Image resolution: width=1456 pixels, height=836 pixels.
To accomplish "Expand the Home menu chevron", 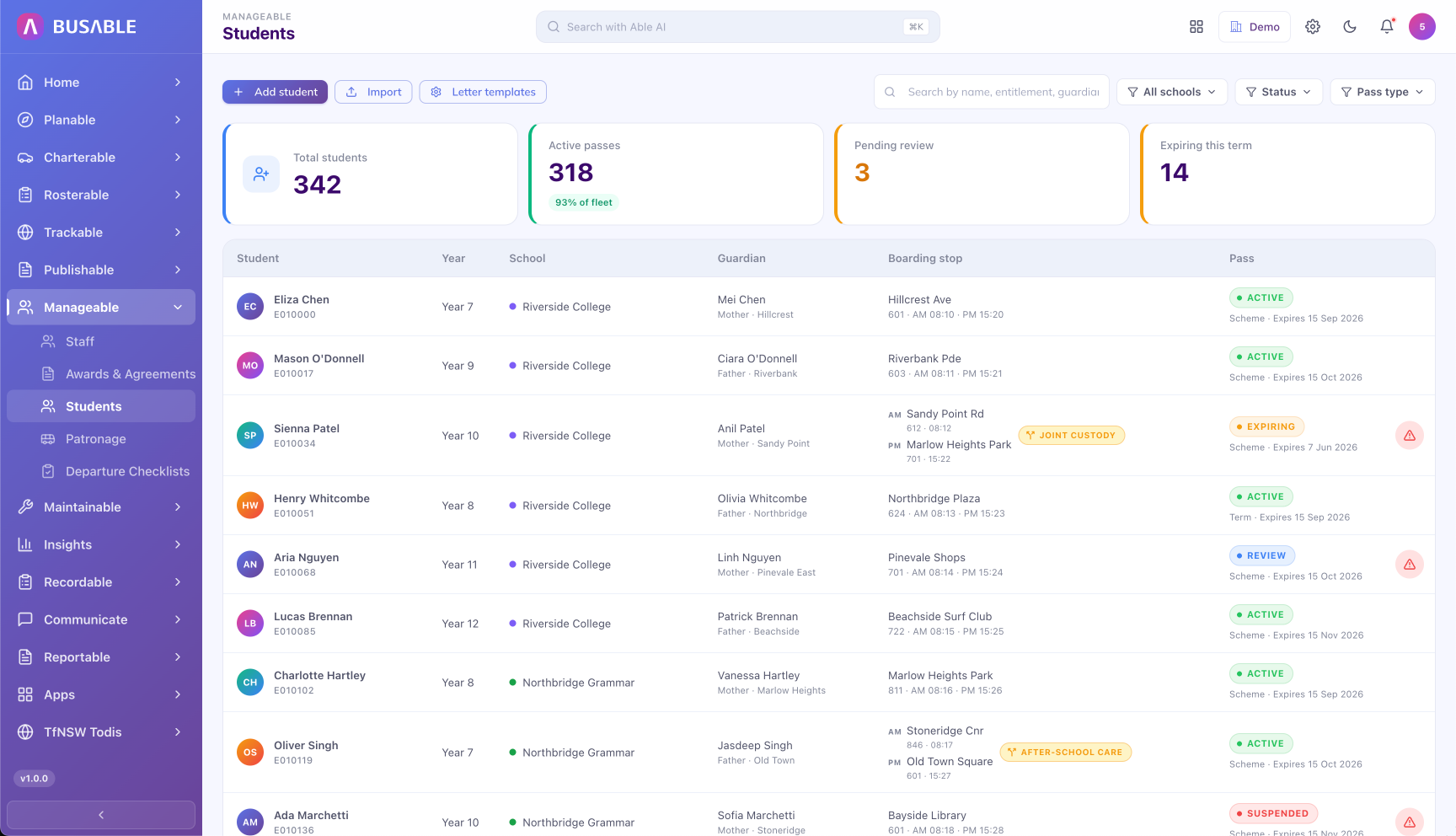I will click(x=178, y=83).
